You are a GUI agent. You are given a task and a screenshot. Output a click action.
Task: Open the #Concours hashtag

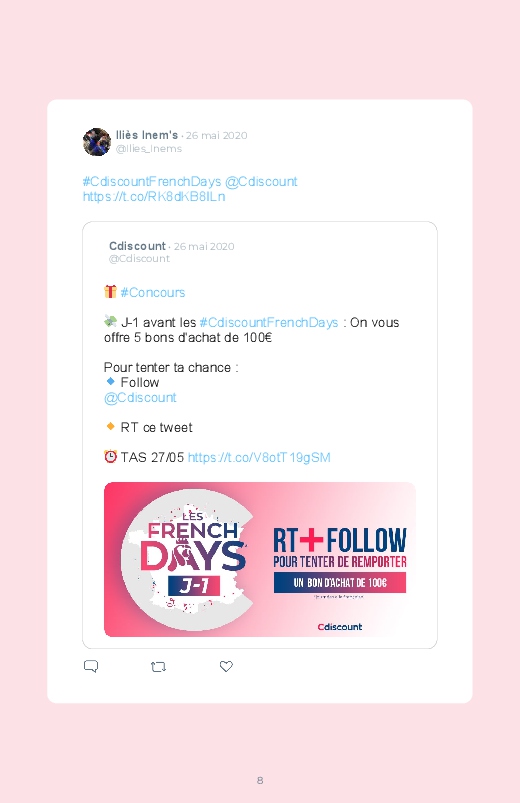tap(153, 292)
